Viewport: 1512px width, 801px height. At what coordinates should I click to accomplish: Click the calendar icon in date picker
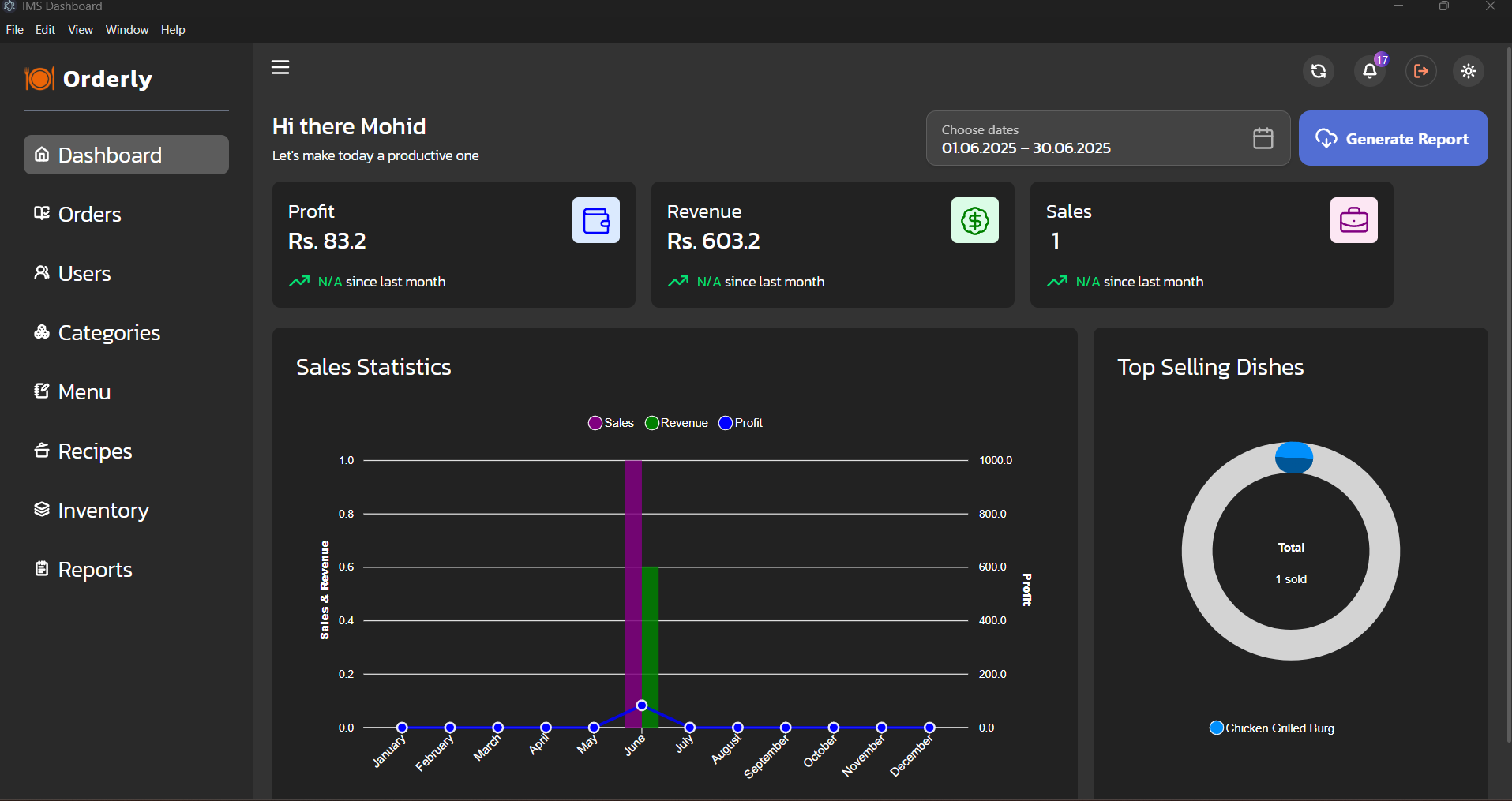1263,138
